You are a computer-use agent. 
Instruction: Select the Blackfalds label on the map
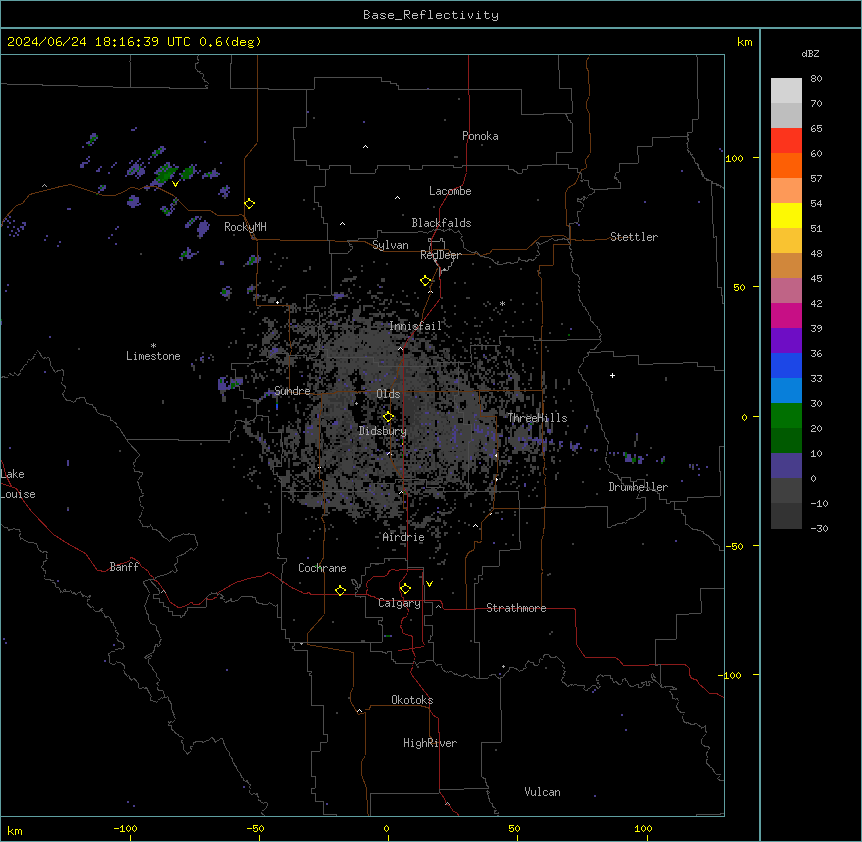pos(441,223)
